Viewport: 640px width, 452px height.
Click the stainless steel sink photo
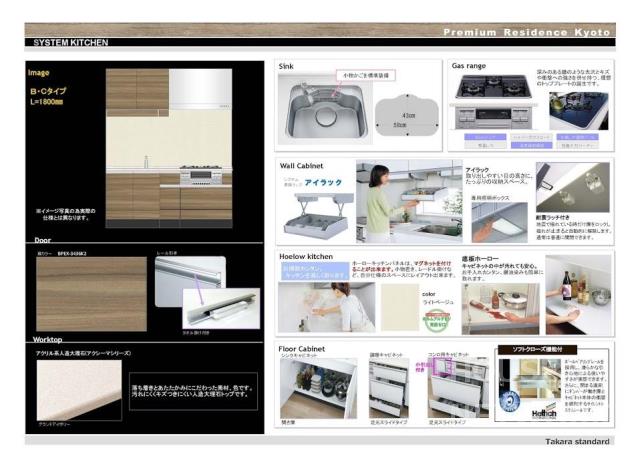pos(319,109)
